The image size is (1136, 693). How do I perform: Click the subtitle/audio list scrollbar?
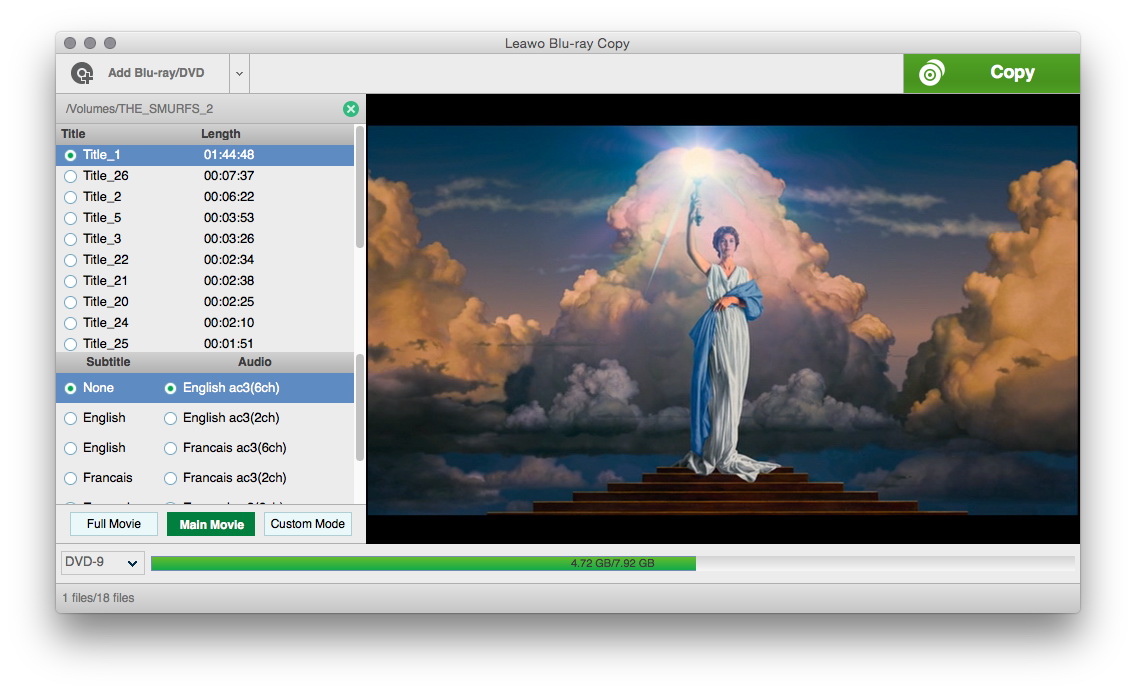pos(359,408)
